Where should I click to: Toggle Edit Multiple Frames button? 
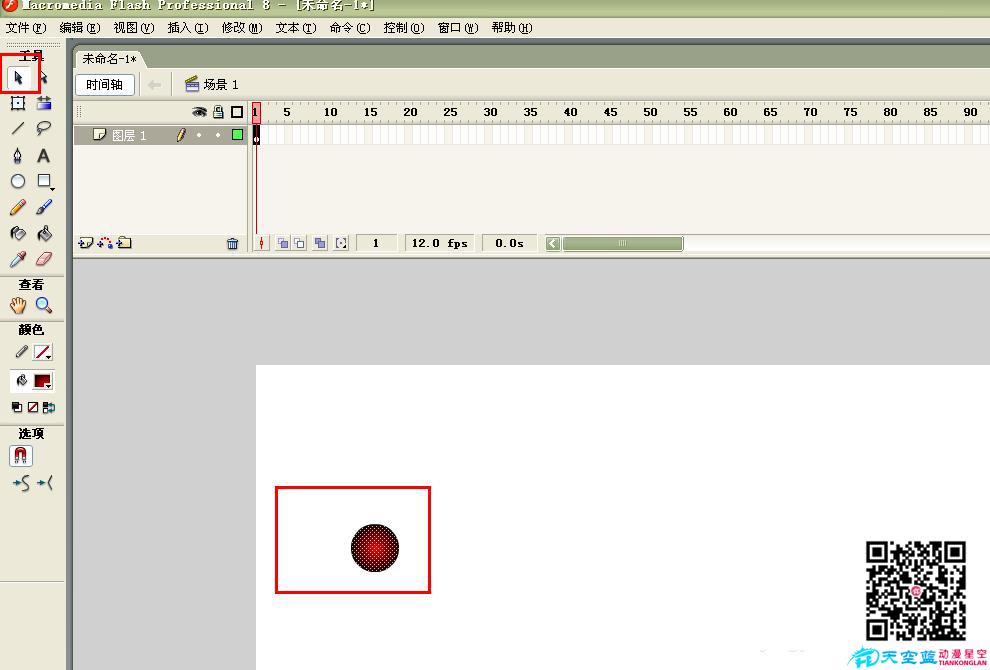[x=320, y=243]
